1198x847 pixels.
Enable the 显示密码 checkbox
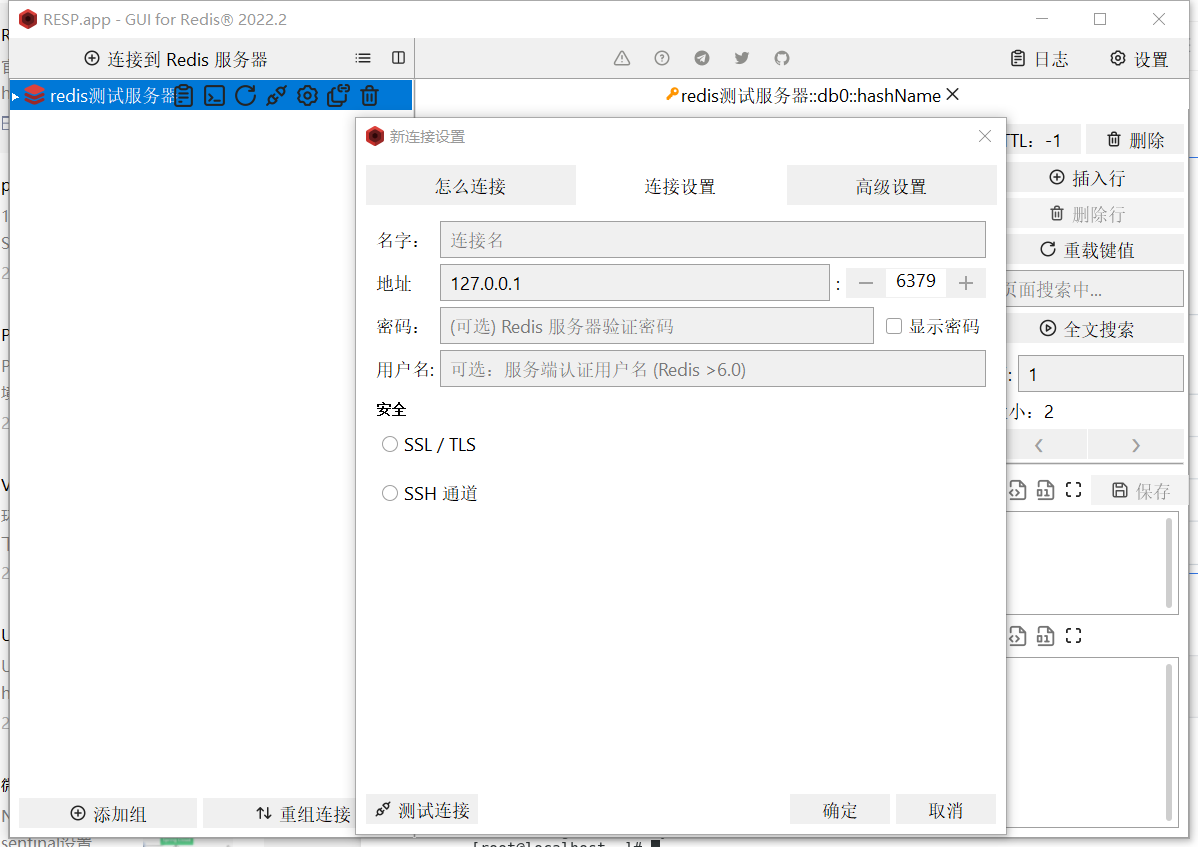(894, 326)
